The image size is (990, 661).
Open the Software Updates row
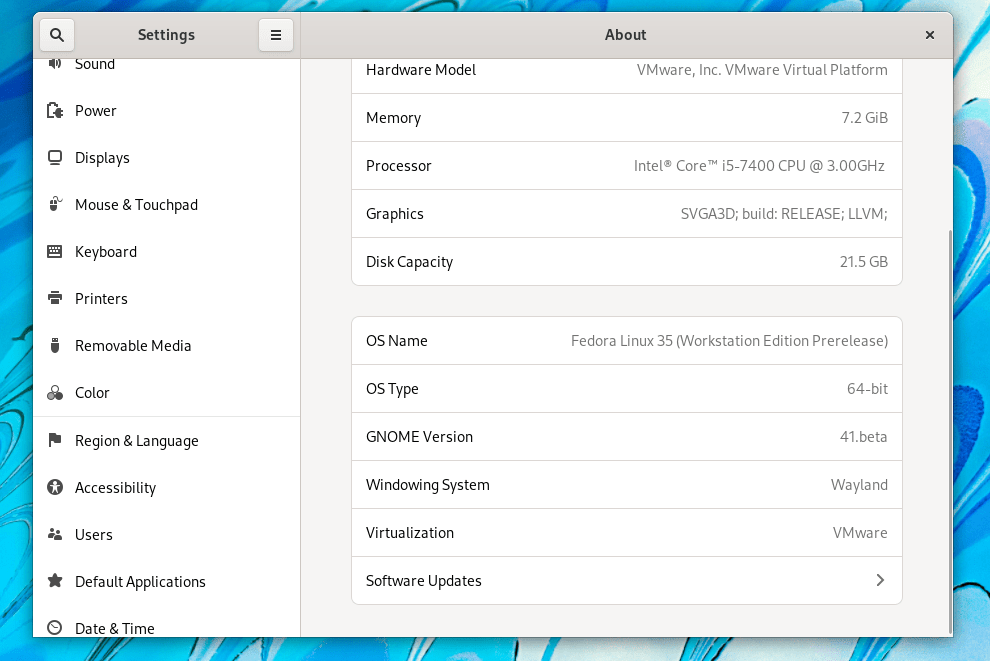626,581
